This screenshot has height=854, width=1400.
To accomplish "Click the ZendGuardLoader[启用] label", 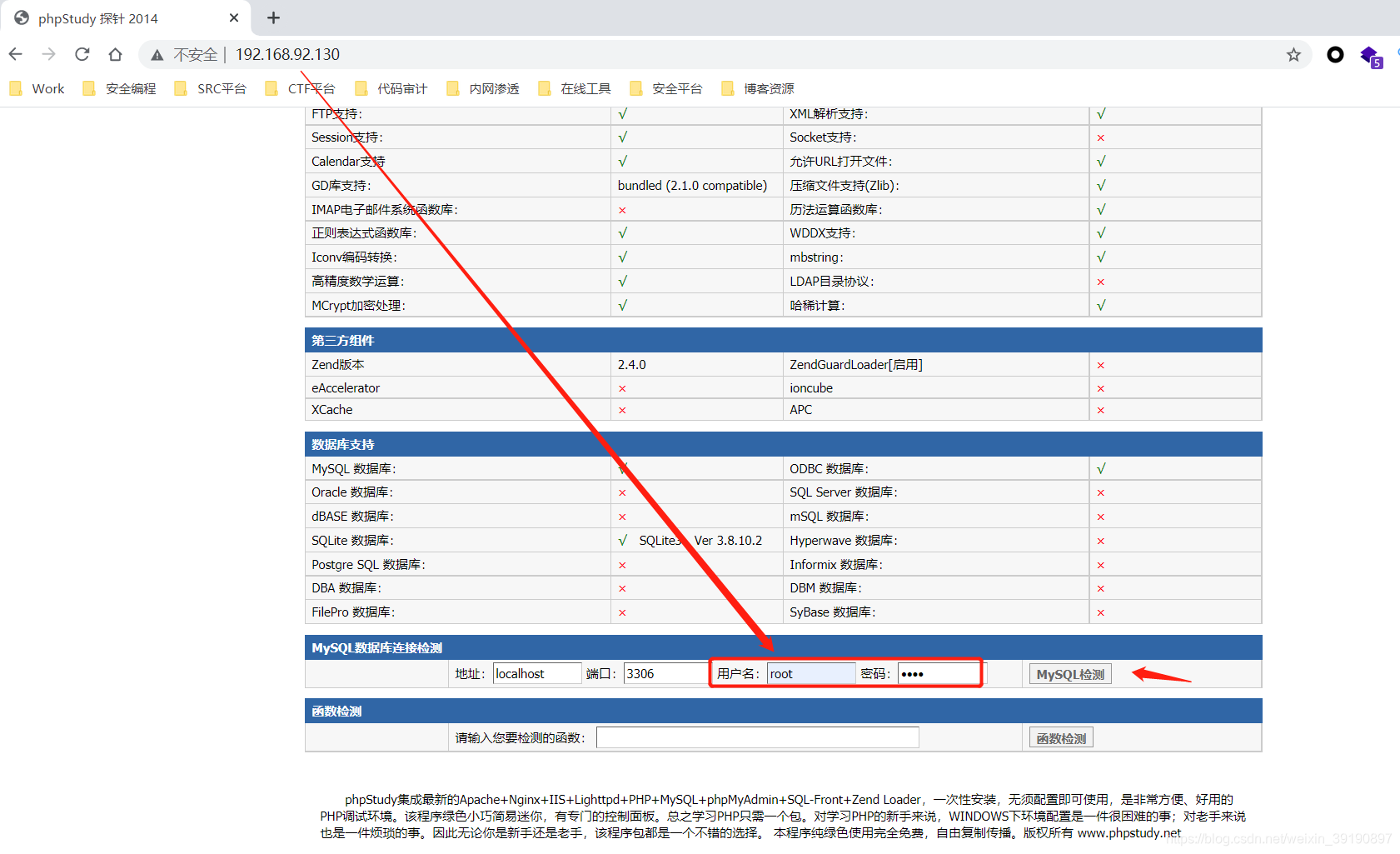I will 856,364.
